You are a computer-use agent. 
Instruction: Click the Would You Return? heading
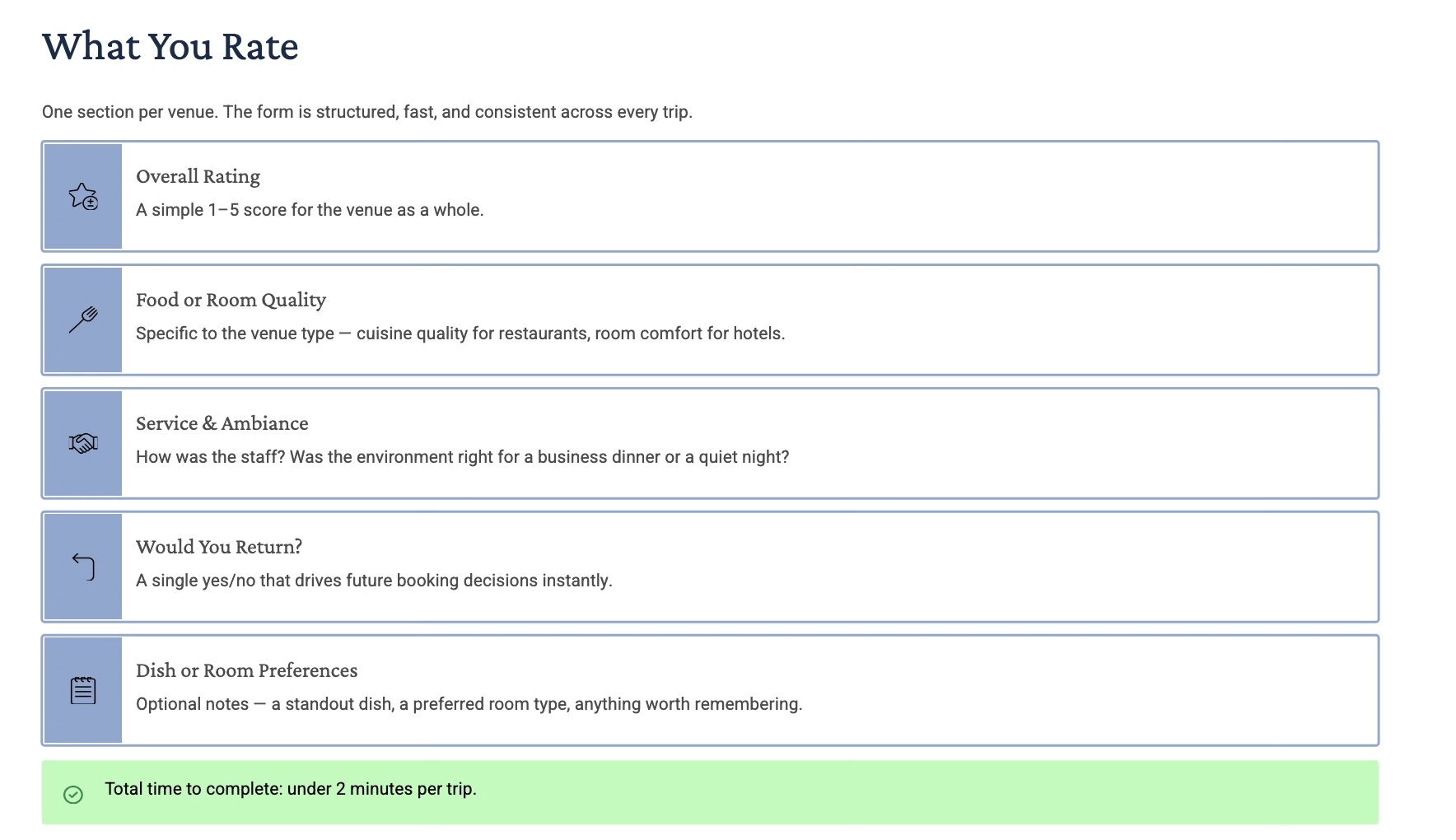[x=219, y=547]
